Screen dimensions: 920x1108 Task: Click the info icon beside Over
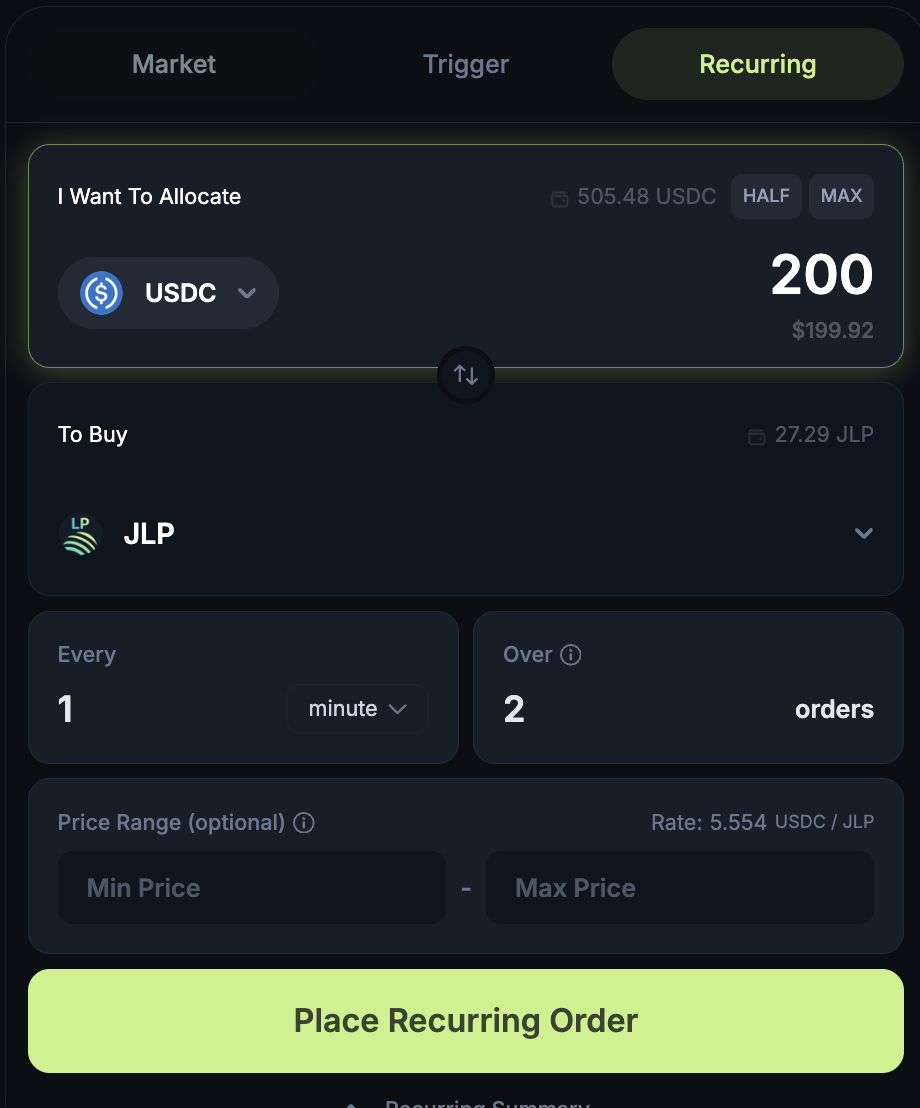571,655
